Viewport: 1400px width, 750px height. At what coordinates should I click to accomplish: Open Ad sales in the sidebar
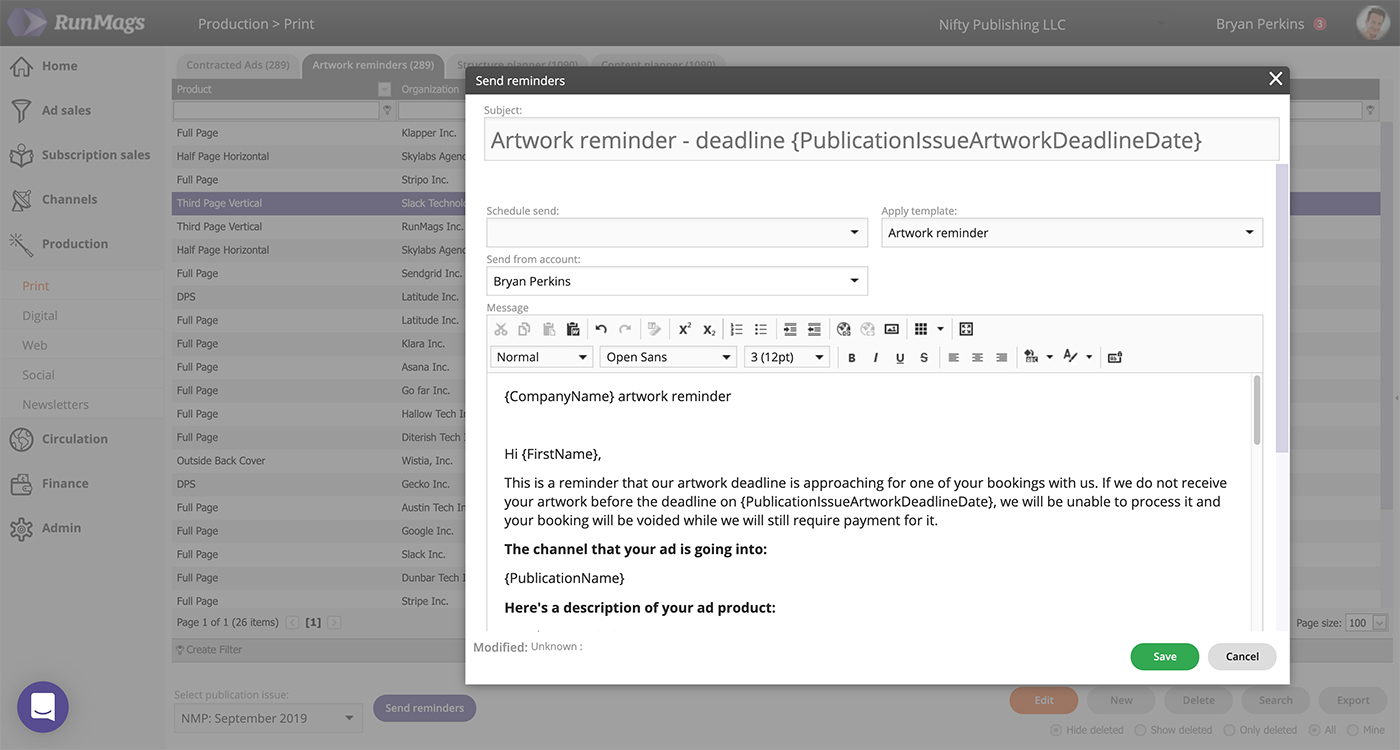click(66, 110)
